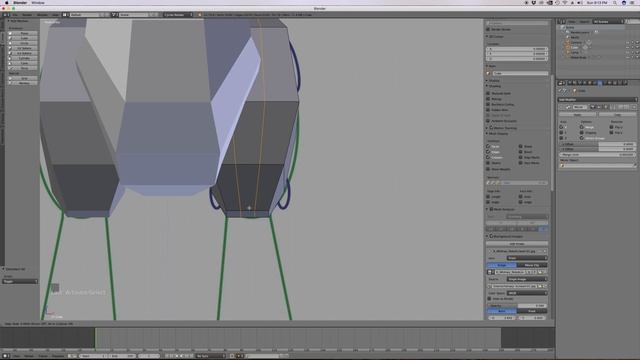
Task: Browse for background image file icon
Action: pyautogui.click(x=540, y=287)
